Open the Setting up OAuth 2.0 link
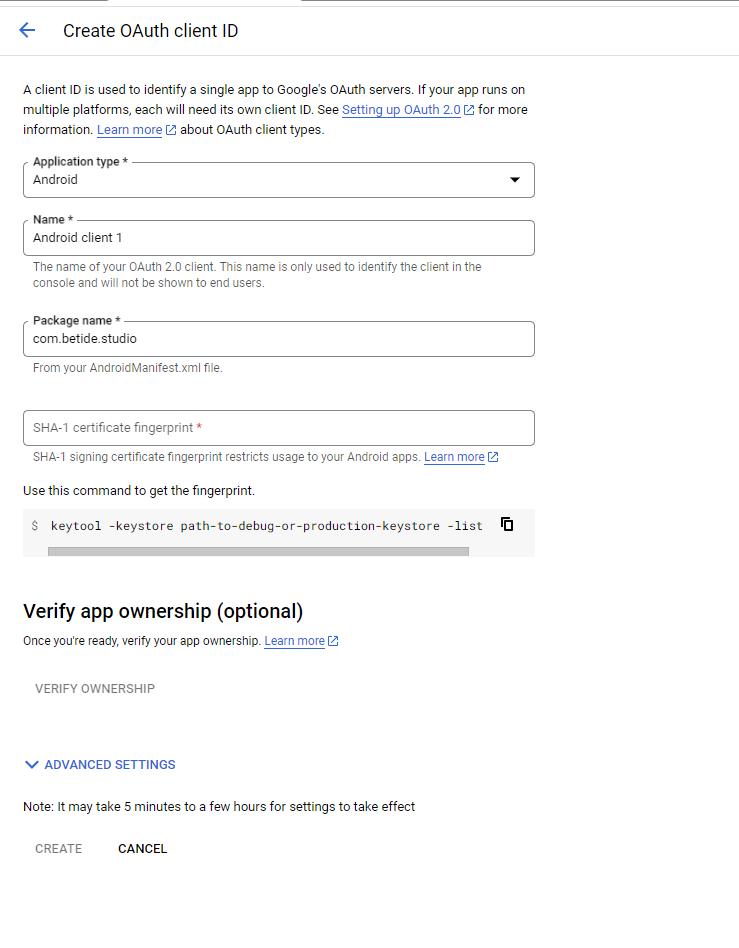The image size is (739, 948). tap(401, 110)
